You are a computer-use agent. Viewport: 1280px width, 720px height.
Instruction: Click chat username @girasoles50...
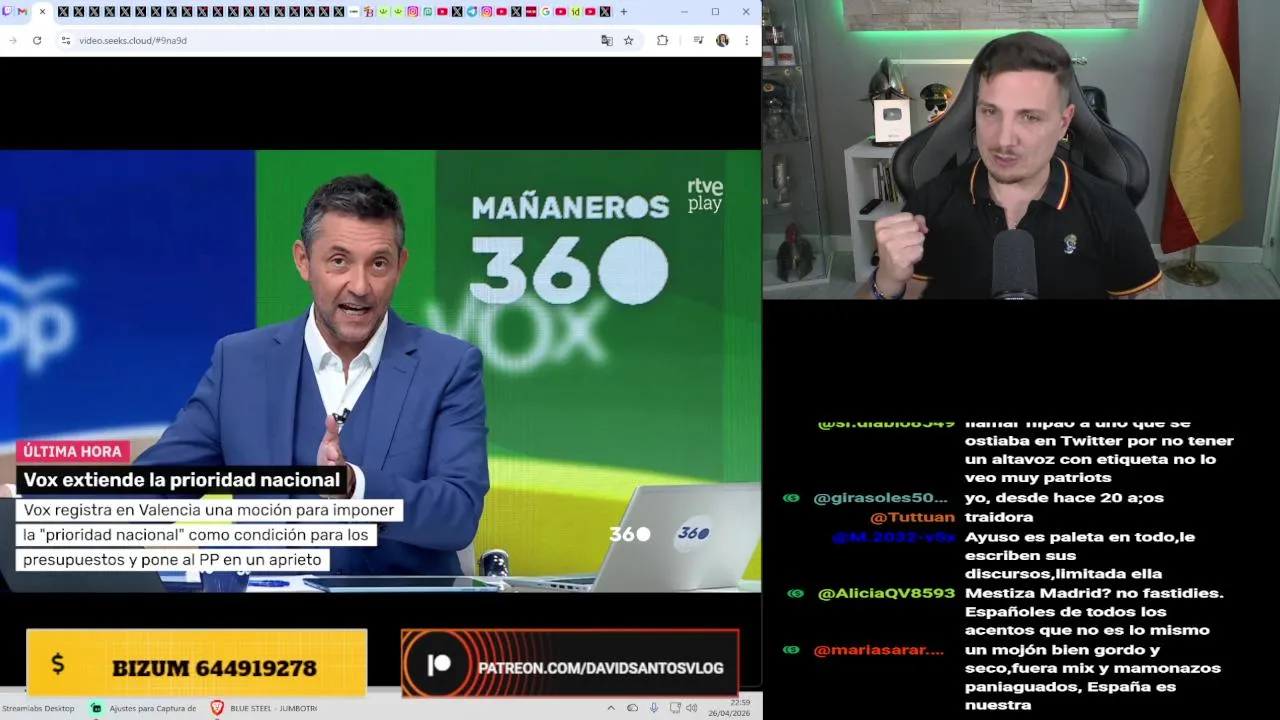tap(880, 498)
